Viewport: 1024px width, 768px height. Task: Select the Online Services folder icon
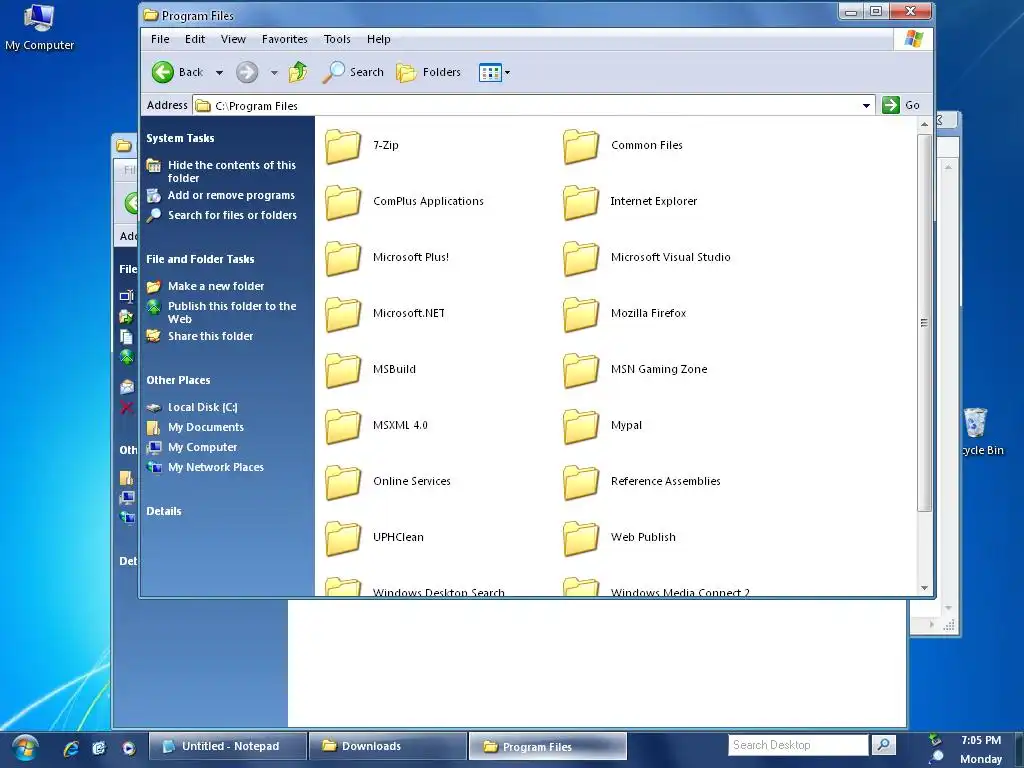(343, 482)
